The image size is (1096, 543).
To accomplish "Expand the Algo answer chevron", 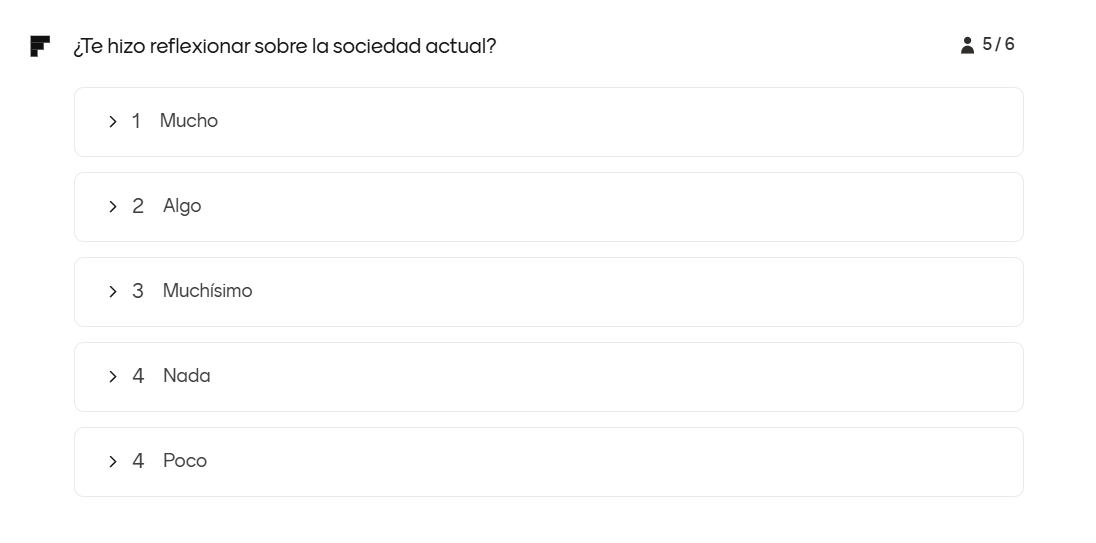I will 113,207.
